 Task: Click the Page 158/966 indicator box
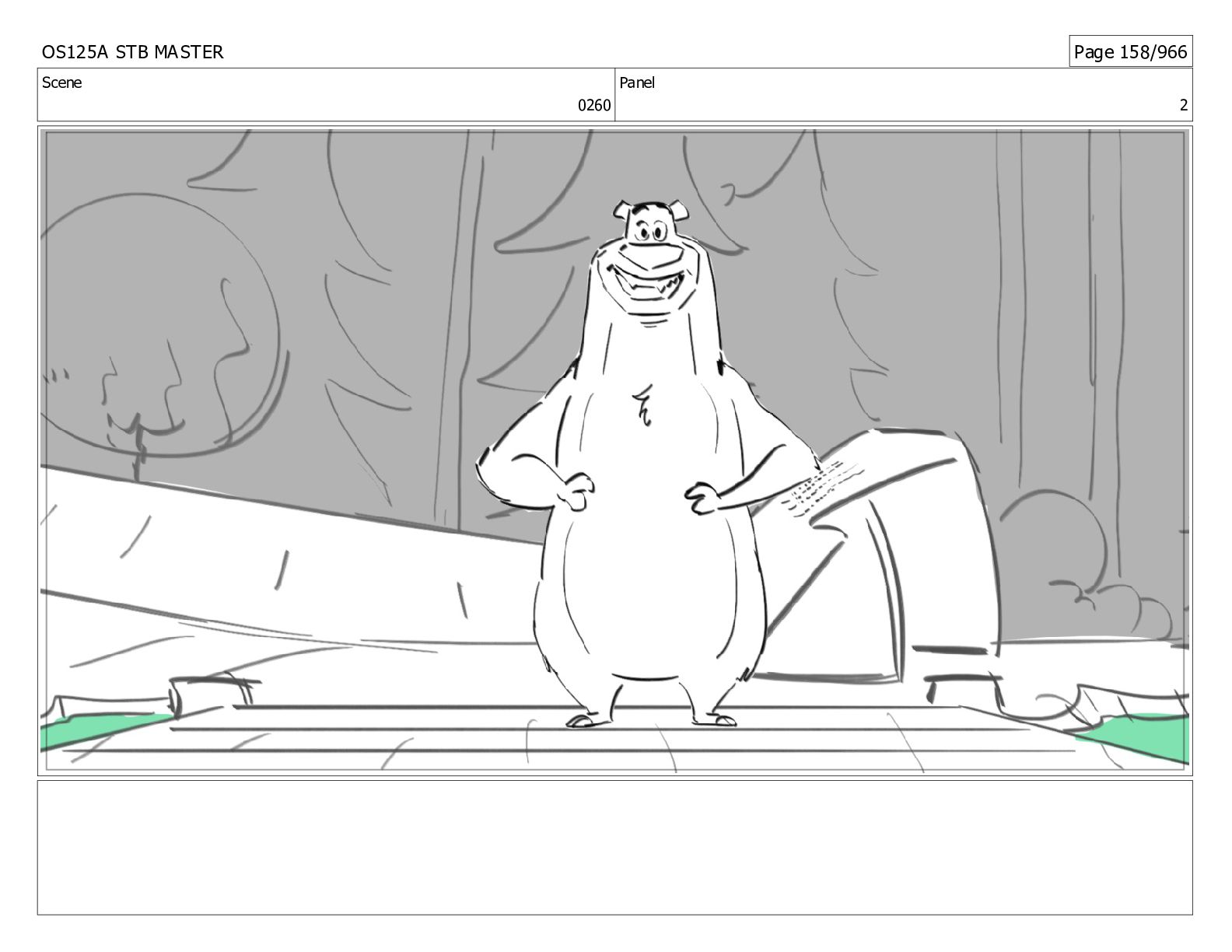[x=1130, y=51]
